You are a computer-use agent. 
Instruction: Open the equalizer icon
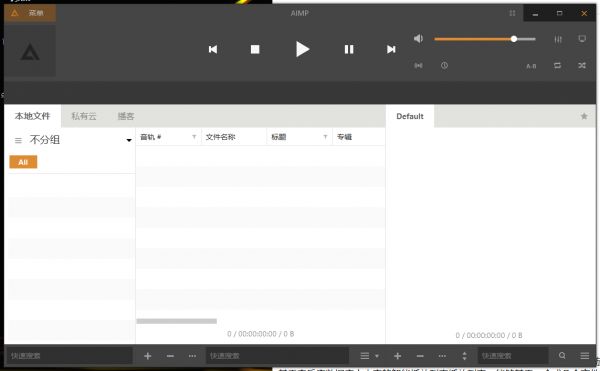[558, 39]
